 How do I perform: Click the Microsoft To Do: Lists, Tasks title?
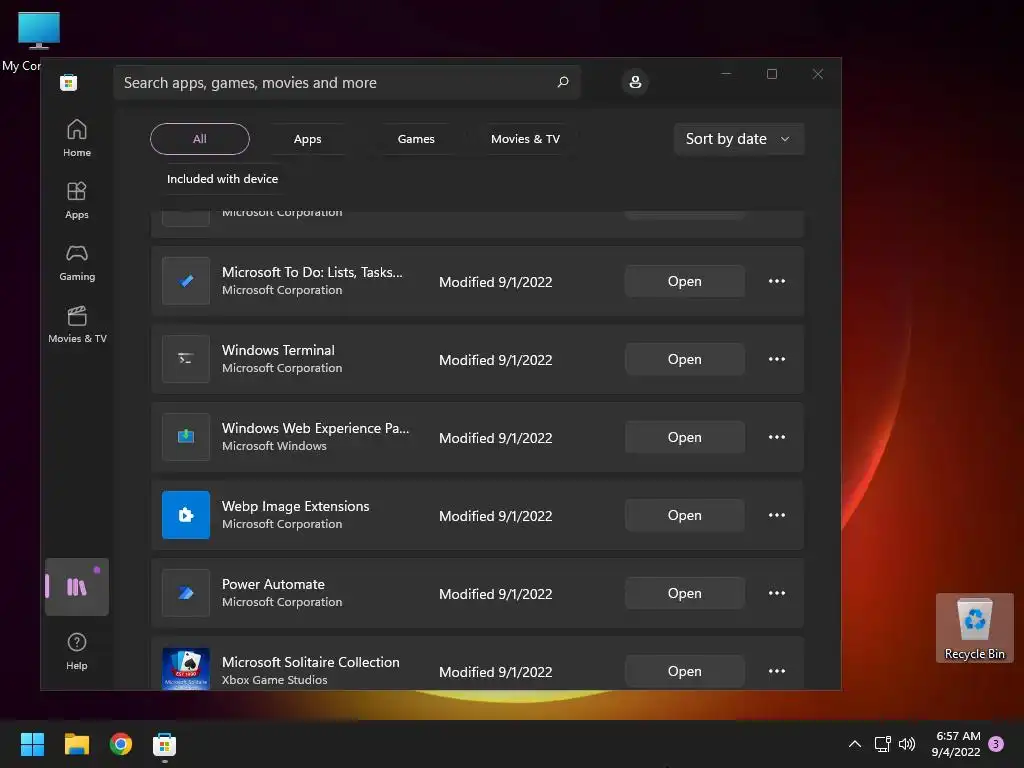pos(312,272)
